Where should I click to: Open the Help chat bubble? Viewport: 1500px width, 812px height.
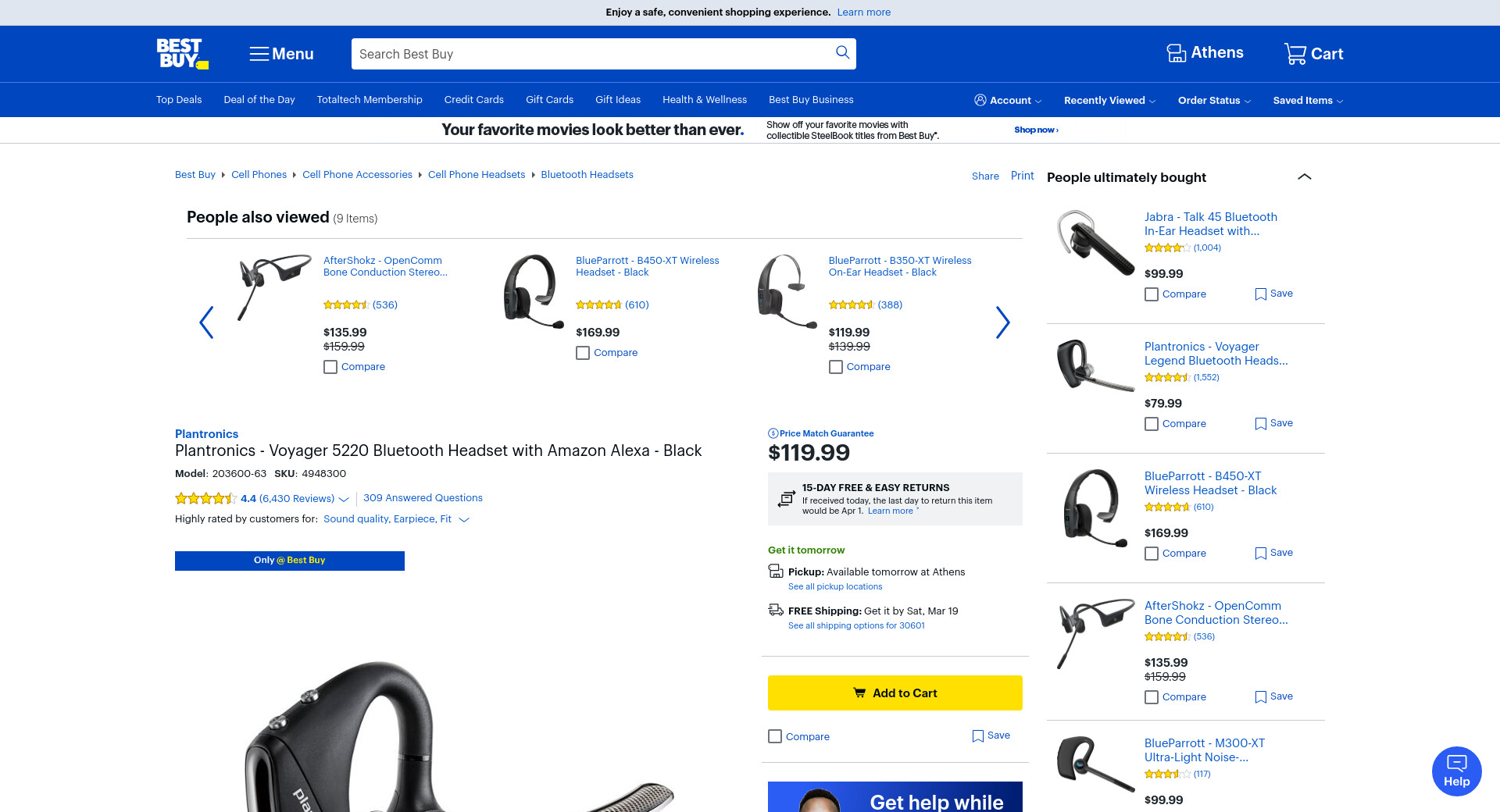[1456, 771]
